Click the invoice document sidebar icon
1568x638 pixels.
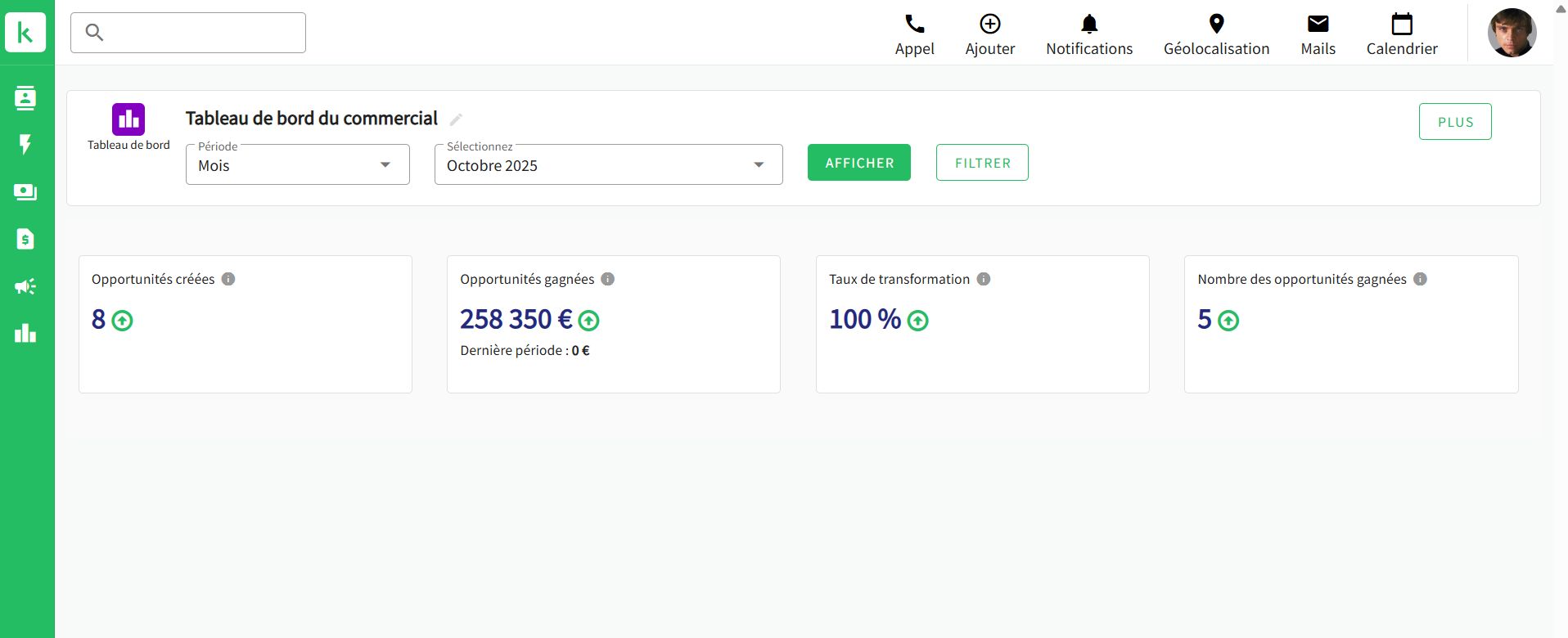pos(25,239)
